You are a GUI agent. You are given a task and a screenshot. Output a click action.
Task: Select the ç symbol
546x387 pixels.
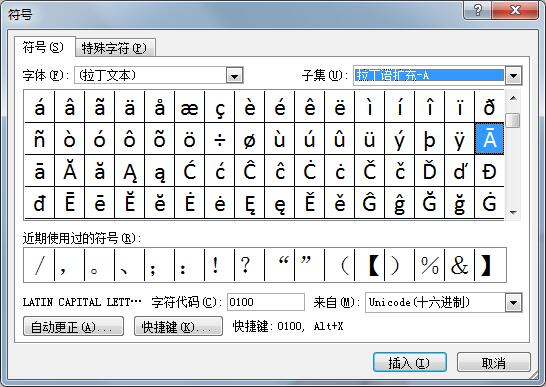pyautogui.click(x=220, y=107)
